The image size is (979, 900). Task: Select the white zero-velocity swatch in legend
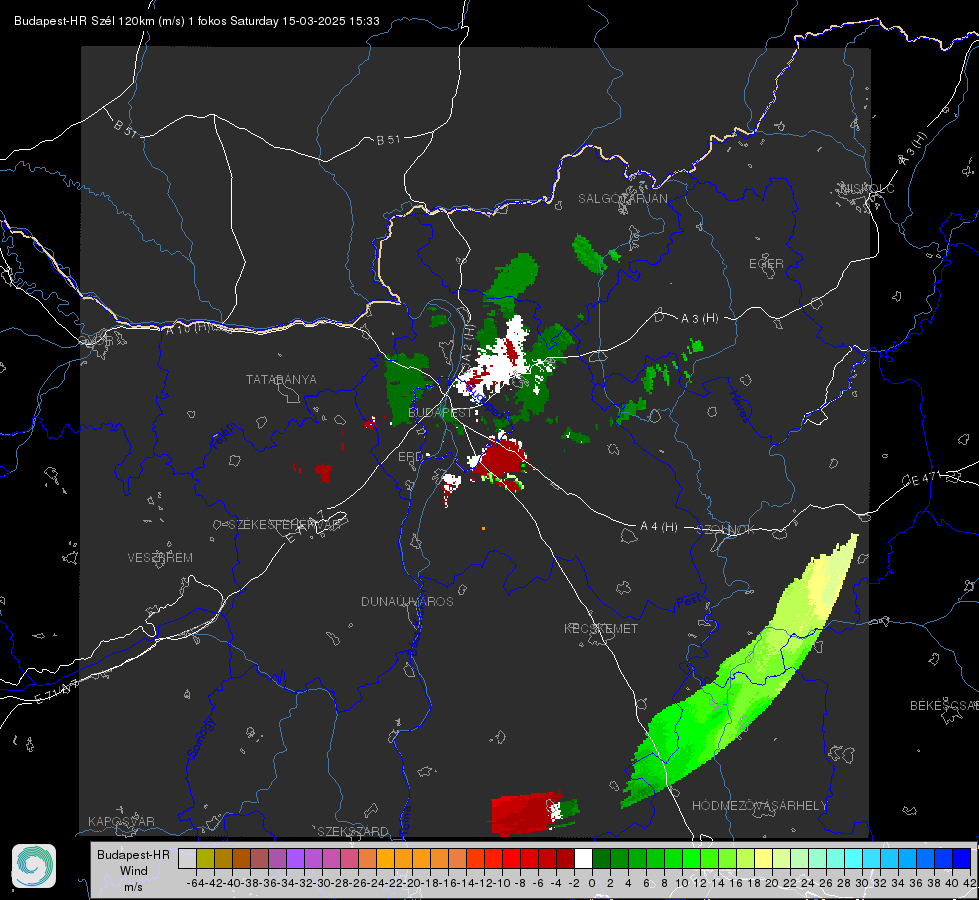tap(583, 858)
